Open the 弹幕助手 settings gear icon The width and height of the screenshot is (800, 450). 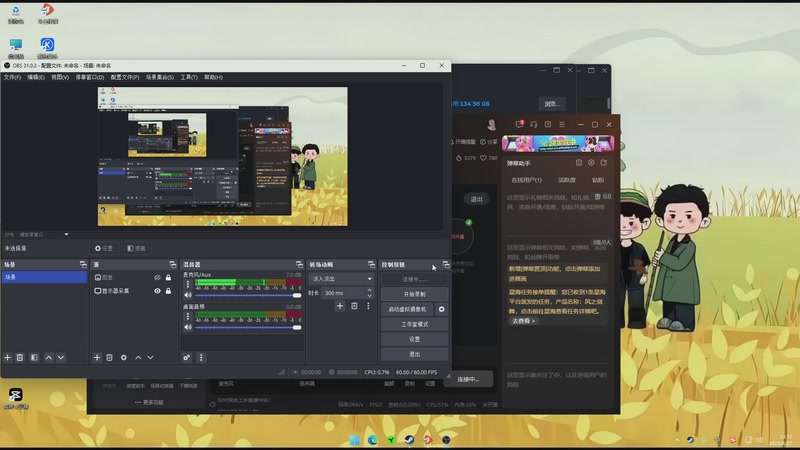click(591, 163)
